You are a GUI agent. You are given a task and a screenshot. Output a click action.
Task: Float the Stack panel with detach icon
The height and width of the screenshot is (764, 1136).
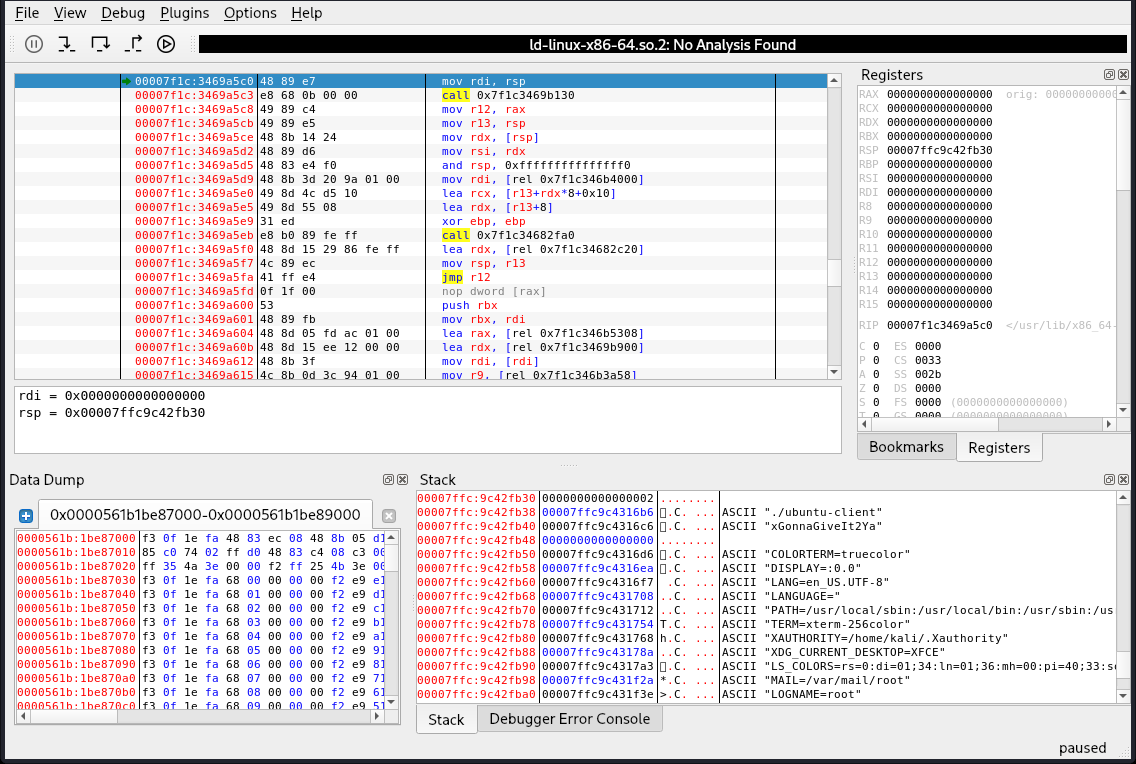pos(1109,480)
